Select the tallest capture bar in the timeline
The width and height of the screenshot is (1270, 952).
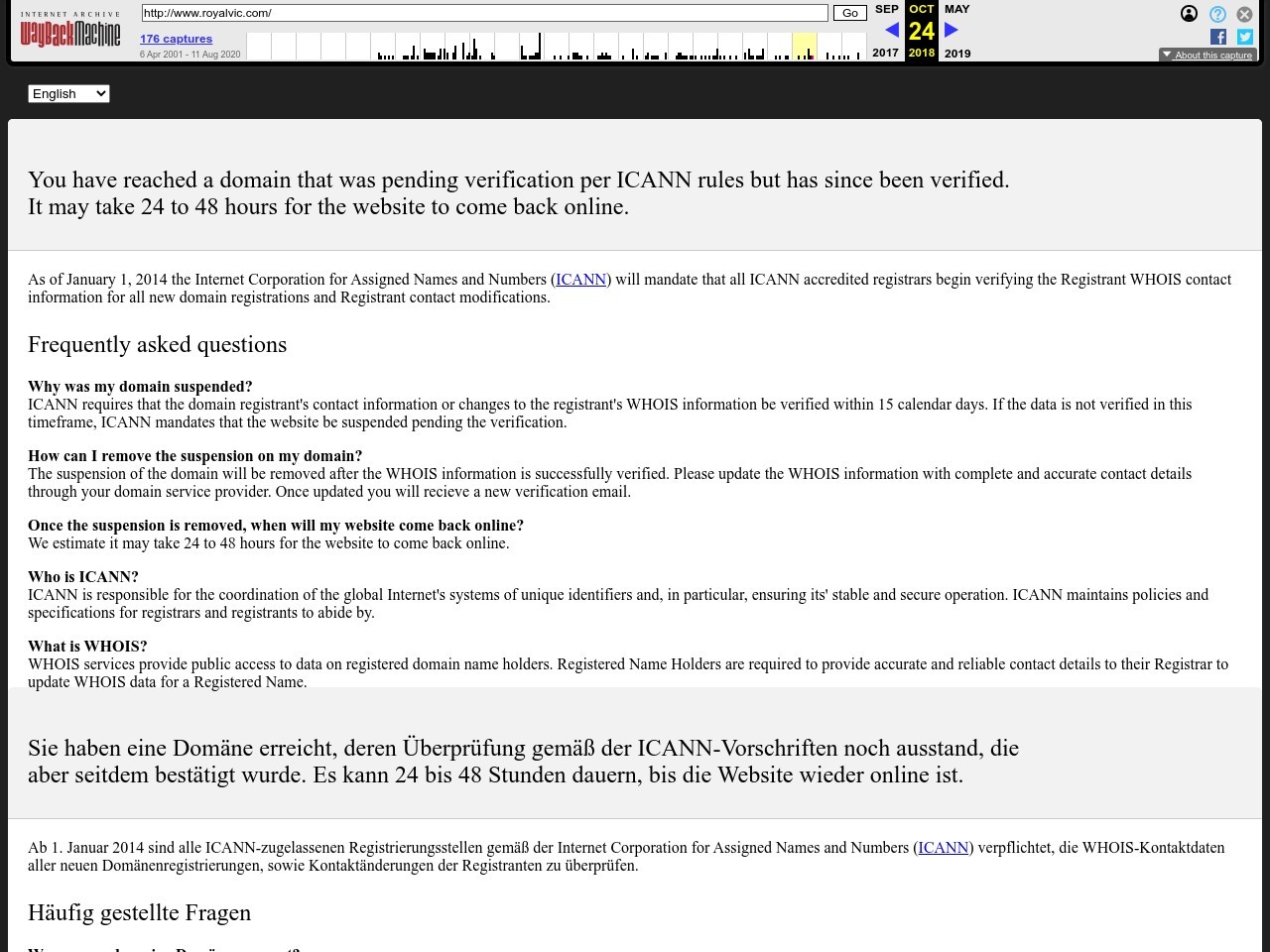[539, 47]
